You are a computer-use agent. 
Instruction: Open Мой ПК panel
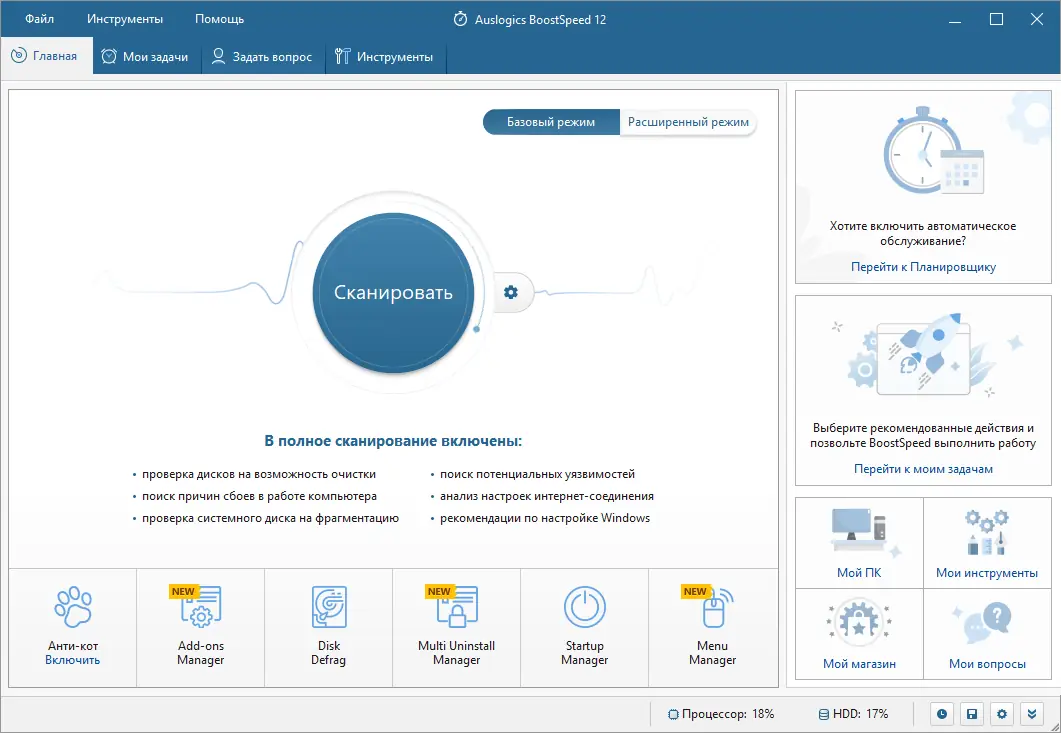click(x=858, y=542)
